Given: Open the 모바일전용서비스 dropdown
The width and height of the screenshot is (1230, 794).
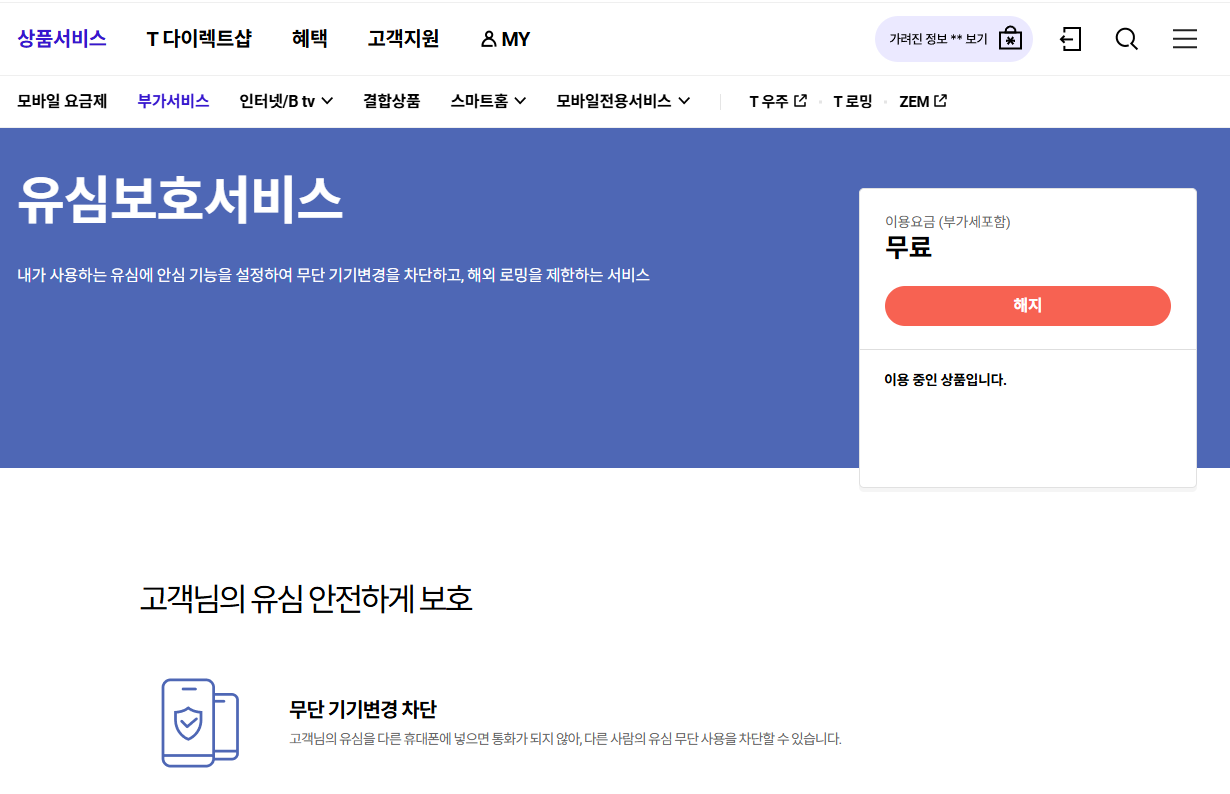Looking at the screenshot, I should (622, 101).
